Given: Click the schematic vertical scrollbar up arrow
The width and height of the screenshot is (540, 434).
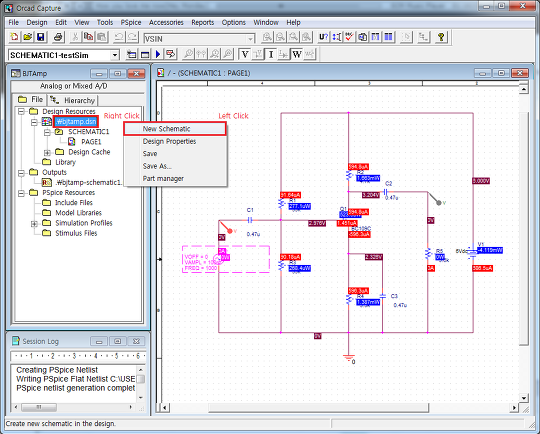Looking at the screenshot, I should click(x=523, y=89).
